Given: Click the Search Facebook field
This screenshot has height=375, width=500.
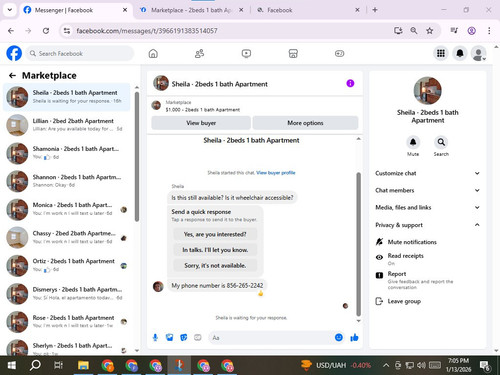Looking at the screenshot, I should [80, 53].
